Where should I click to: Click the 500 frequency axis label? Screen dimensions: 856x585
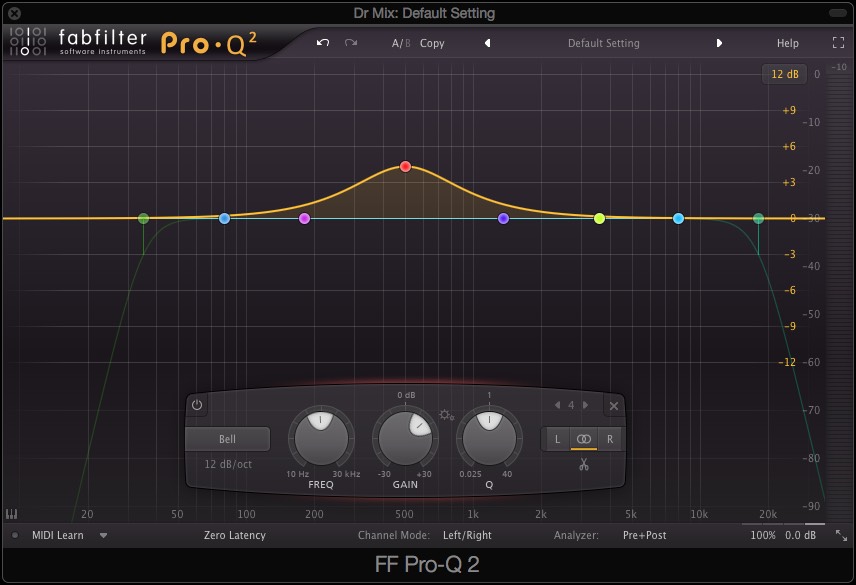pyautogui.click(x=404, y=514)
